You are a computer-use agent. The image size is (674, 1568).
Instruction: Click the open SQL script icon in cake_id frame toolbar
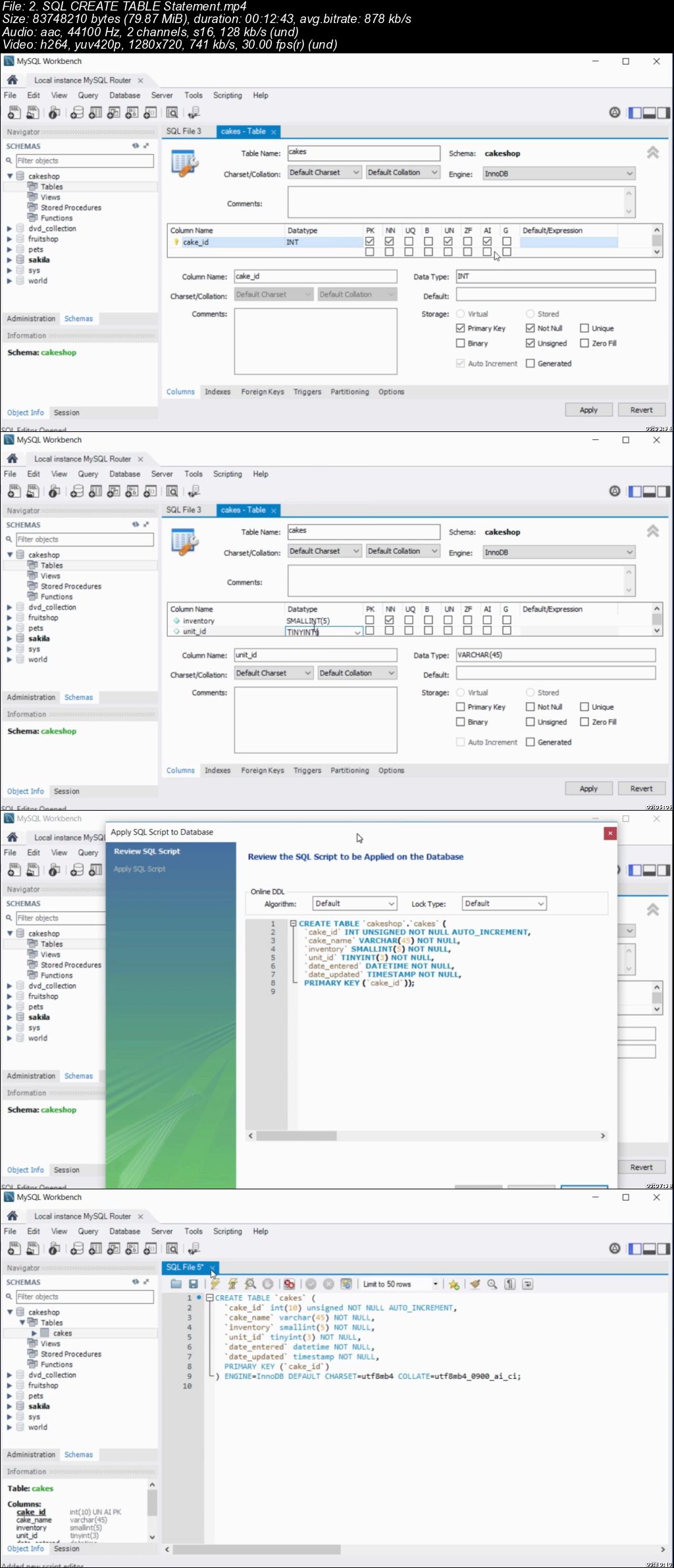32,113
